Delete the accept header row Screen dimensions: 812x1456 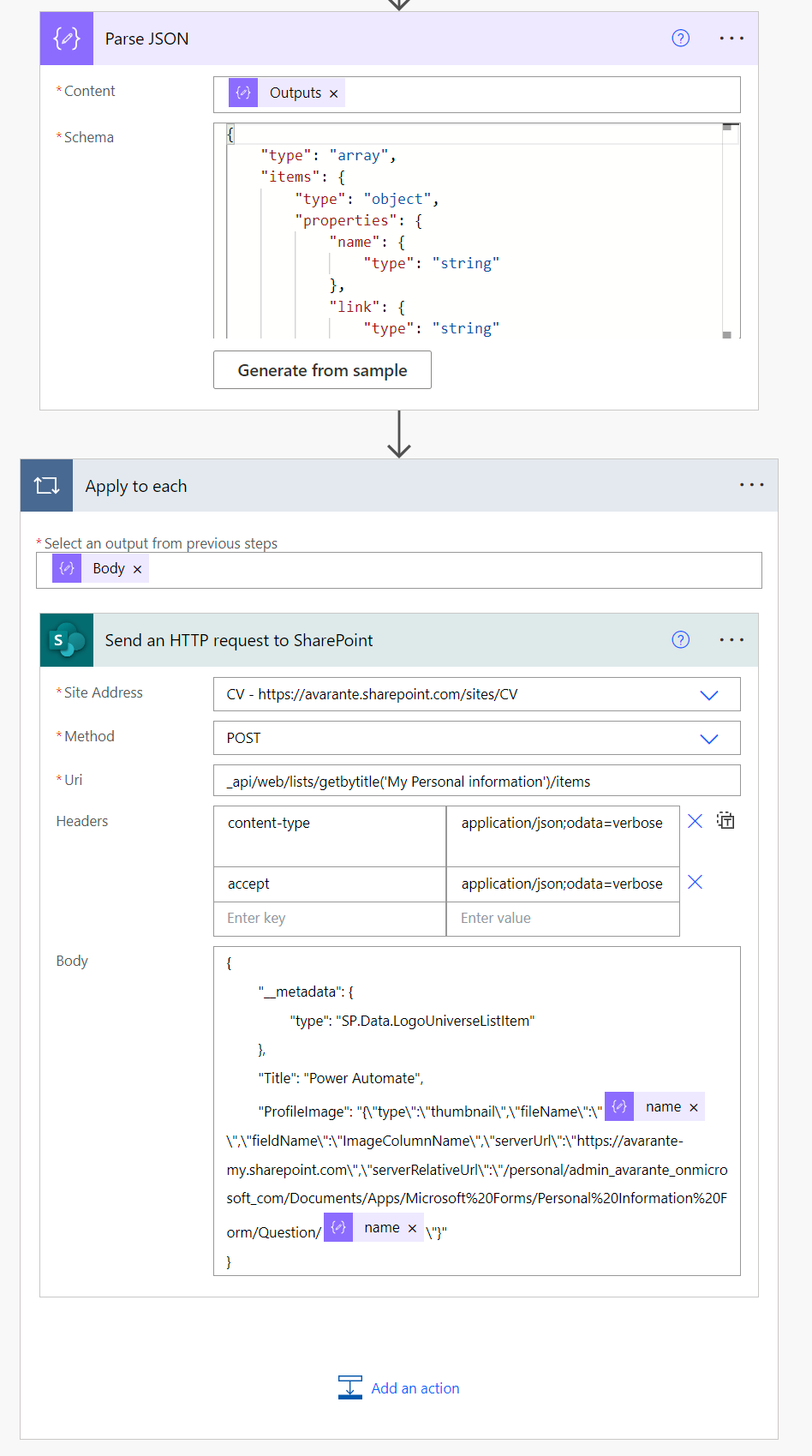coord(695,883)
